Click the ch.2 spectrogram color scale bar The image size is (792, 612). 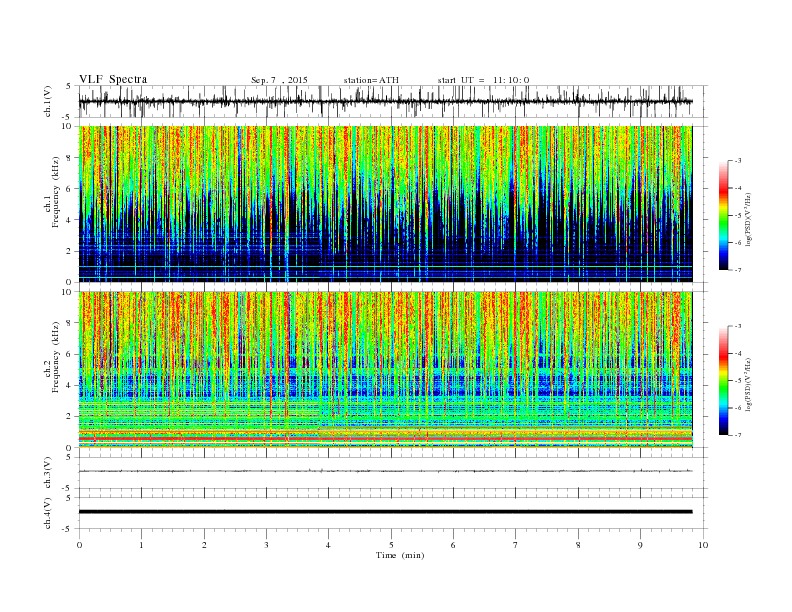723,380
